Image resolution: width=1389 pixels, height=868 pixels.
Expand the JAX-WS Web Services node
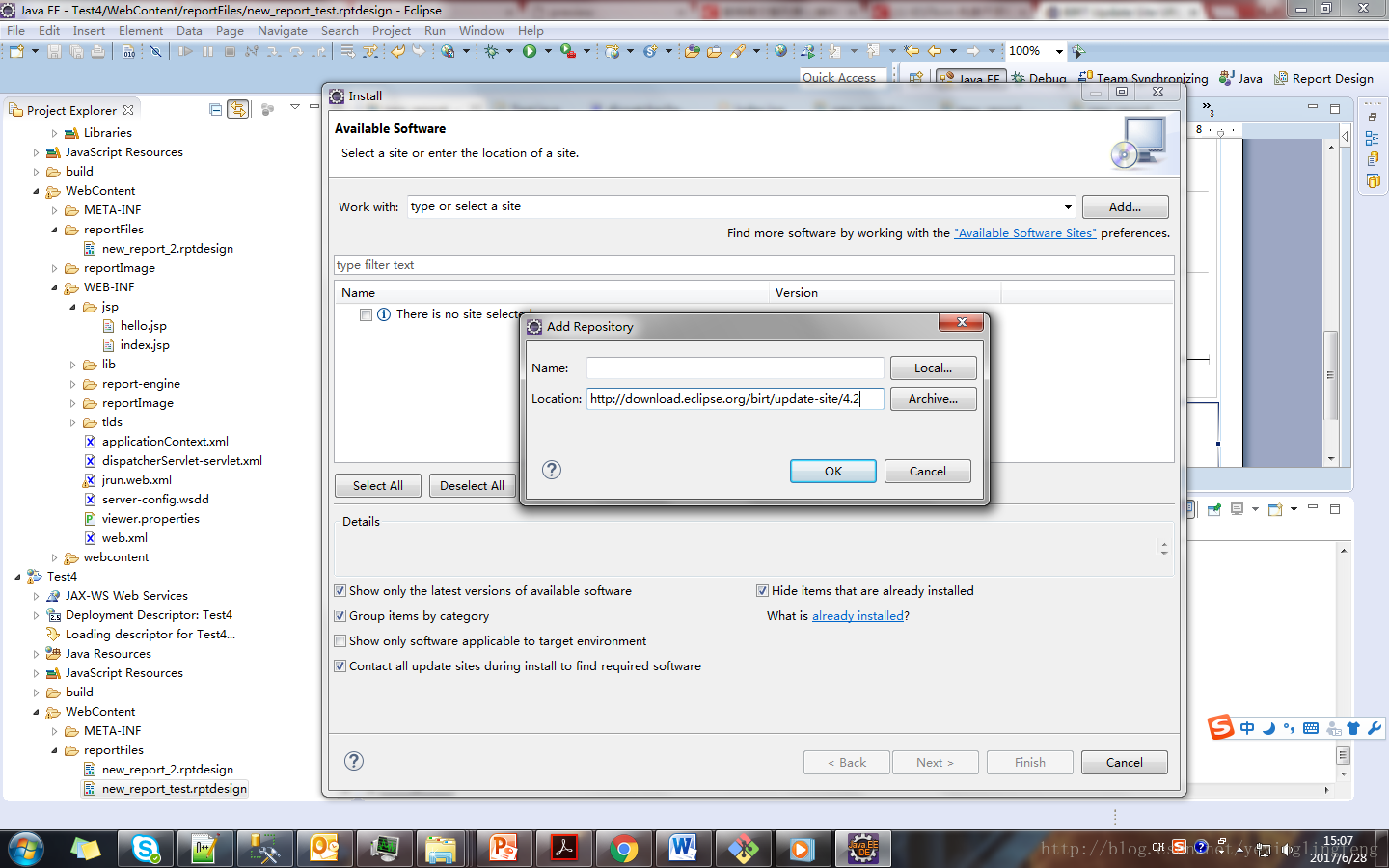(36, 596)
